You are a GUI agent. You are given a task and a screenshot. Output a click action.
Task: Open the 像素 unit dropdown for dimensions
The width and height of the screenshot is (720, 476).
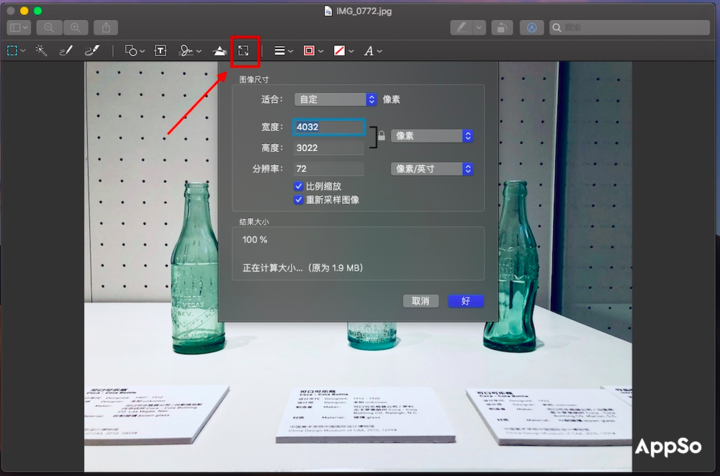pos(431,136)
